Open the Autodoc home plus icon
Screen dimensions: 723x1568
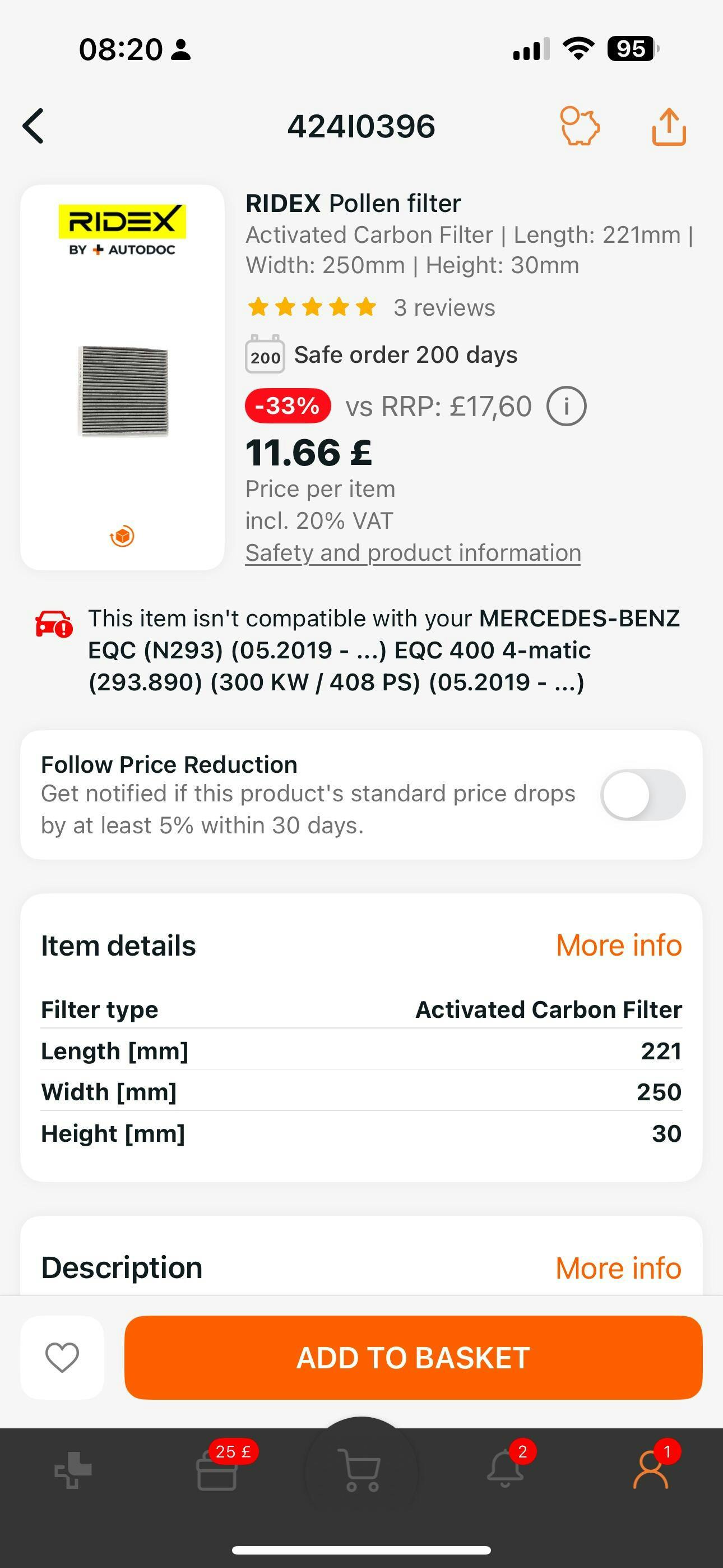point(73,1469)
